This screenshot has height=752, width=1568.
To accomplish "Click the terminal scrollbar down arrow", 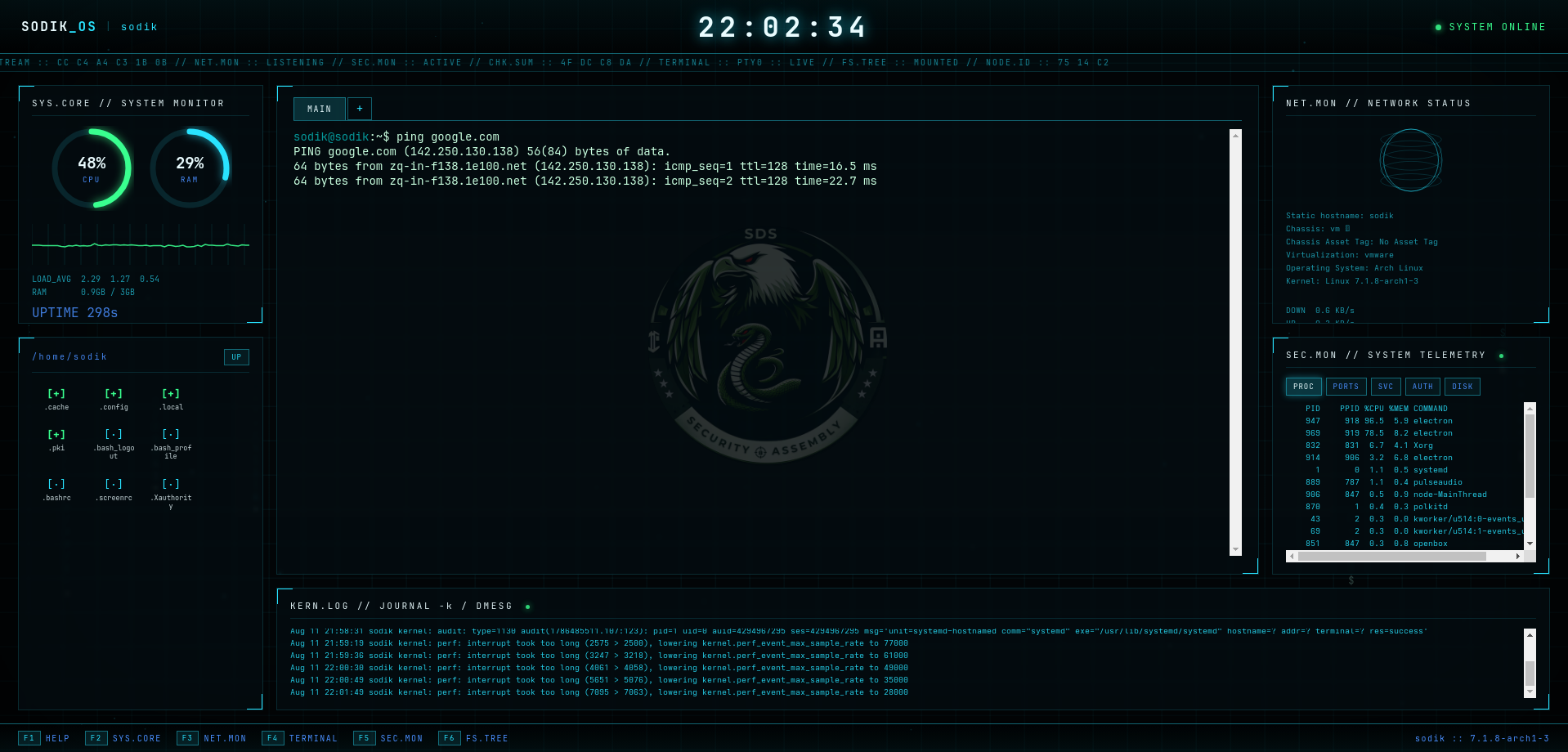I will [1235, 549].
